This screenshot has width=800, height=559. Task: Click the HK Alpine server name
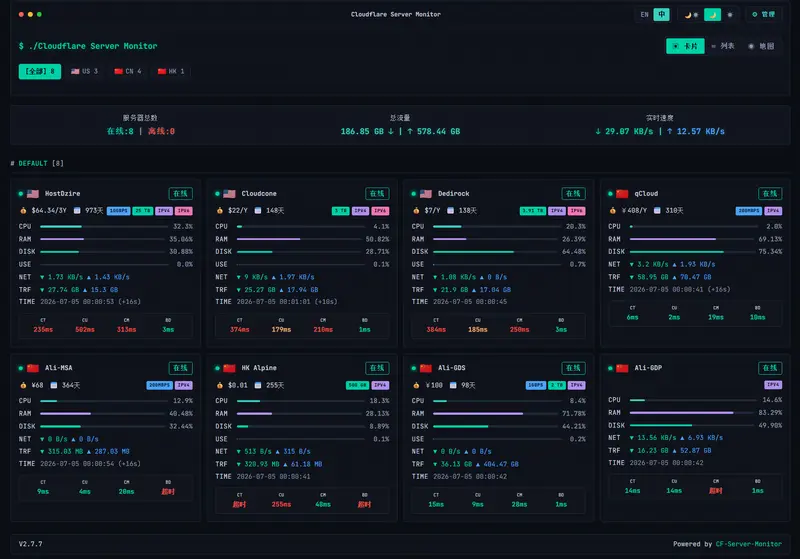(x=259, y=368)
